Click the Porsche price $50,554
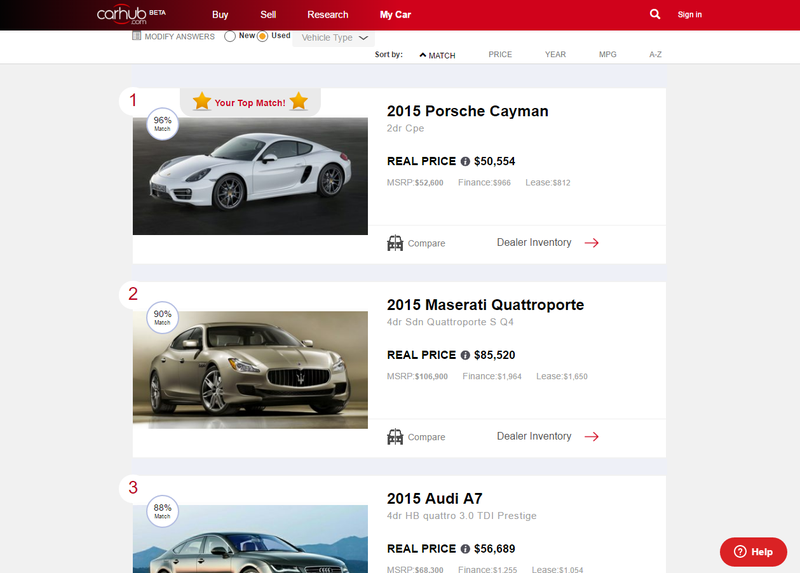Screen dimensions: 800x573 494,161
